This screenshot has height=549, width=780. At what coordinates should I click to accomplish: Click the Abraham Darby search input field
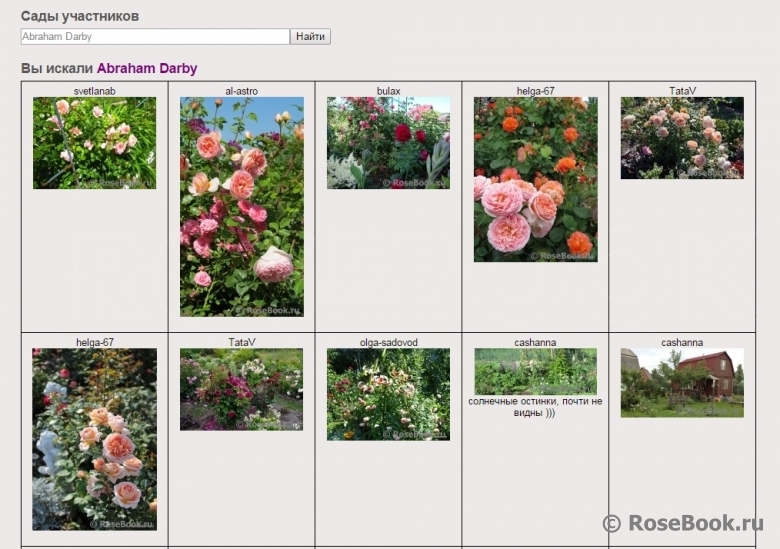point(155,37)
